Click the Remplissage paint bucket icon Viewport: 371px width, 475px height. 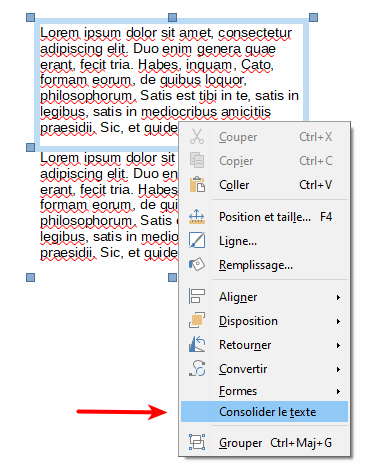pyautogui.click(x=197, y=265)
